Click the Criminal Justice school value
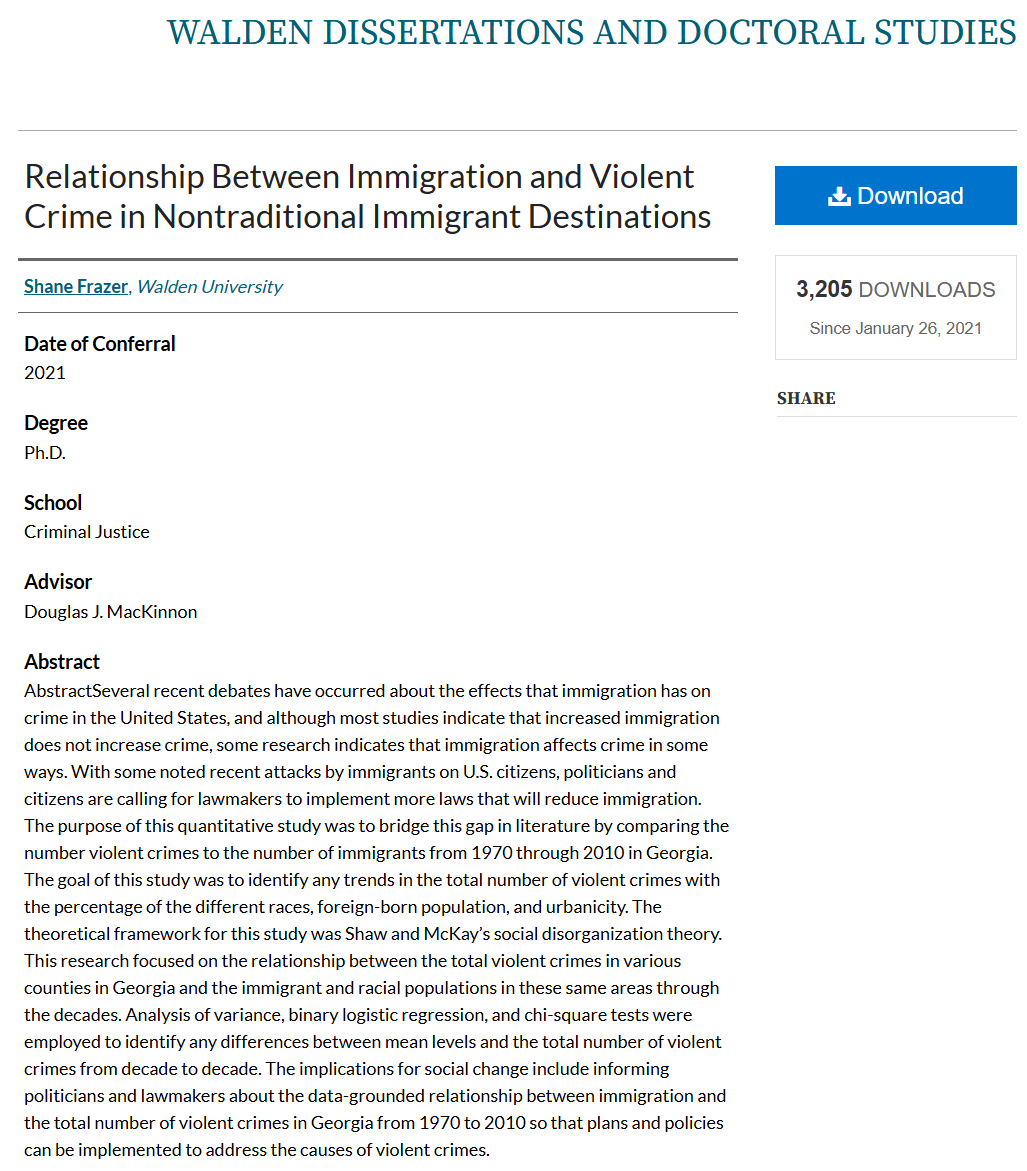Viewport: 1027px width, 1171px height. click(x=87, y=532)
